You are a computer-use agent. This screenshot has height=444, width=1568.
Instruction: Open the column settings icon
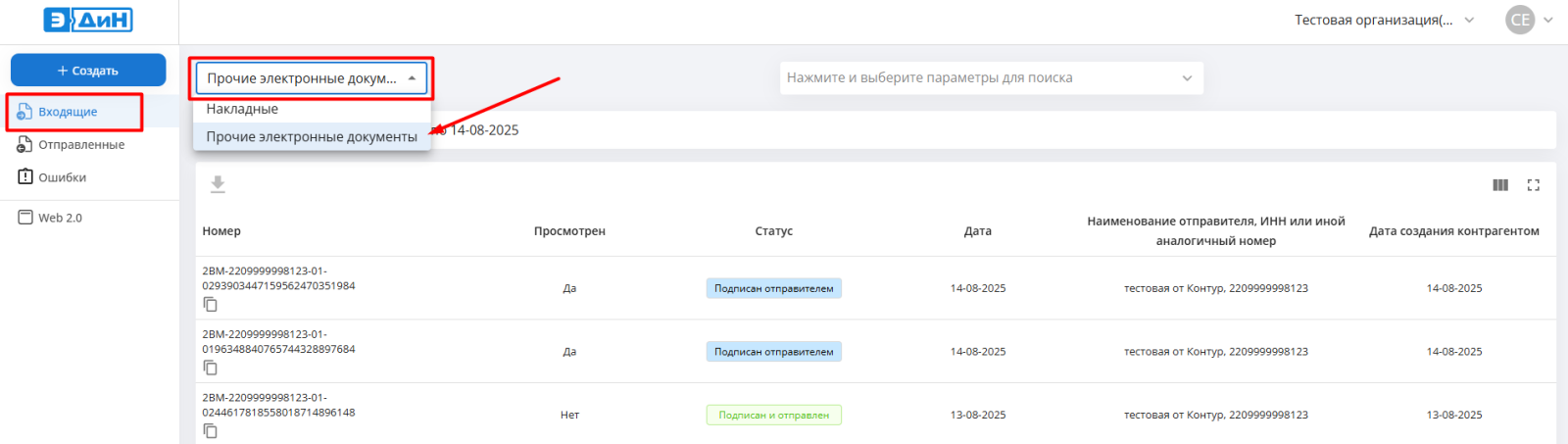click(1499, 185)
